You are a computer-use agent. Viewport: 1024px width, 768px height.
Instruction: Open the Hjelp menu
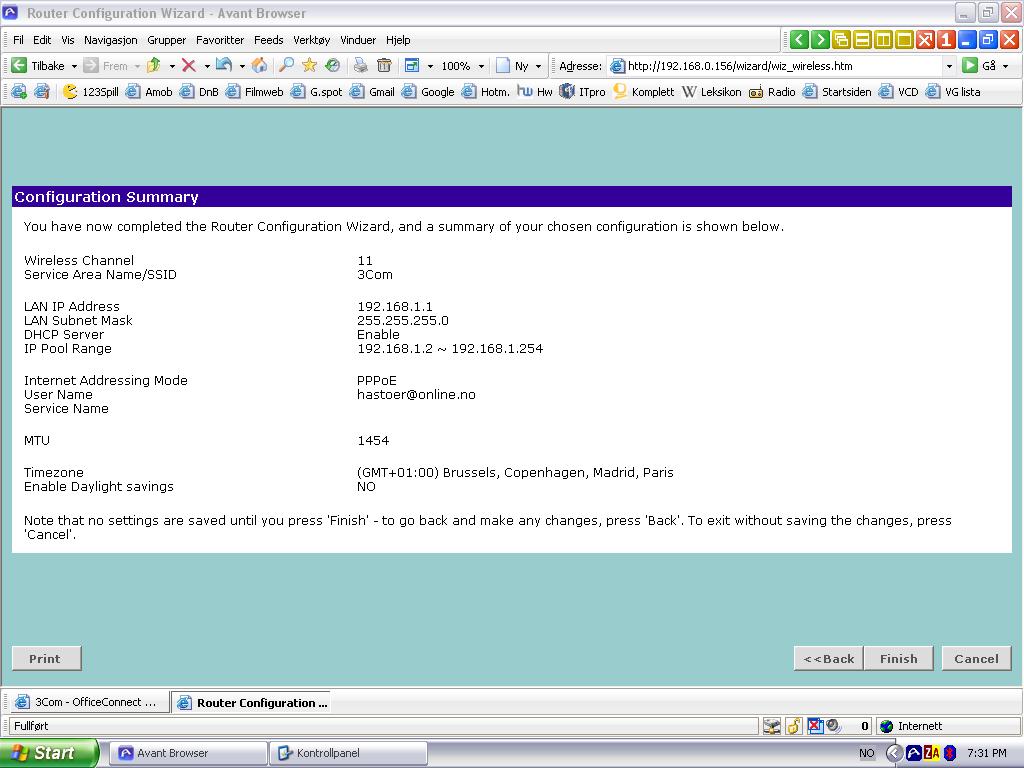[398, 40]
